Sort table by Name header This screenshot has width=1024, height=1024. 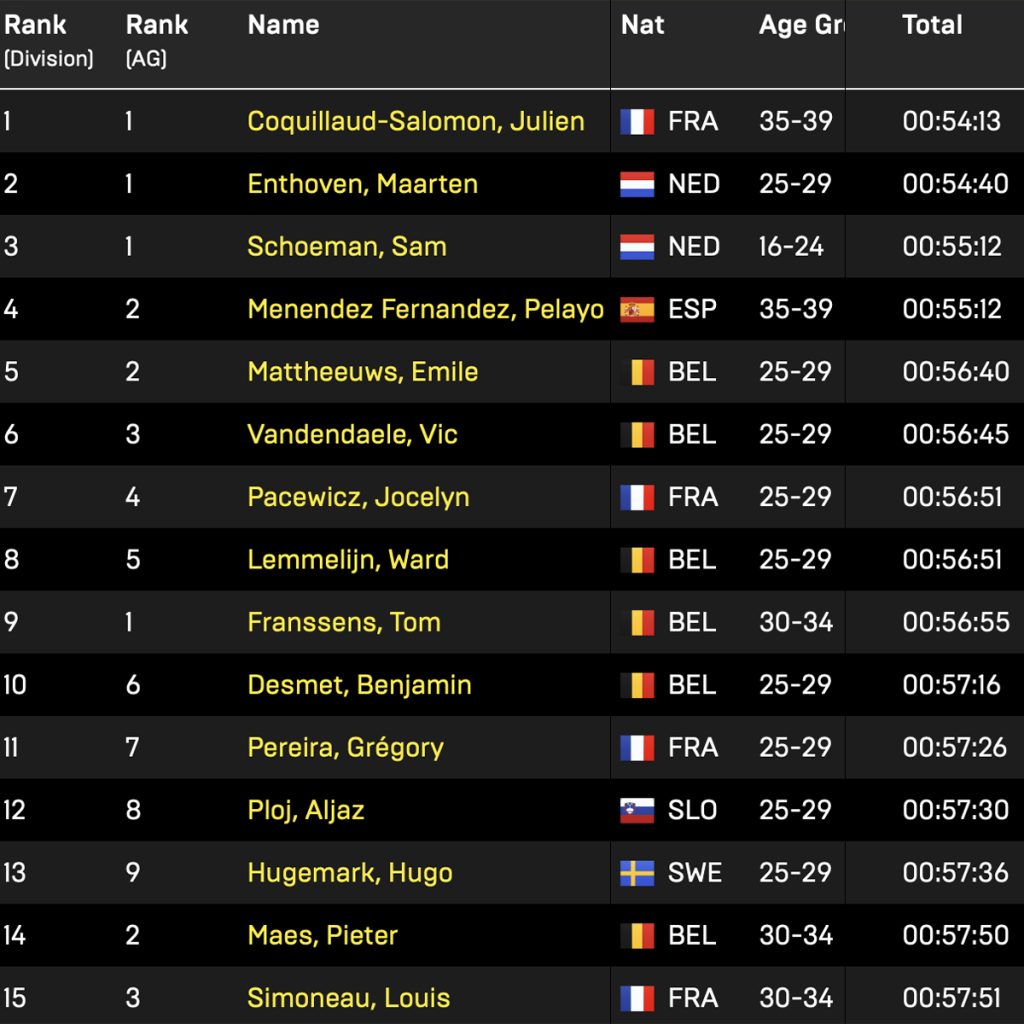(x=283, y=26)
